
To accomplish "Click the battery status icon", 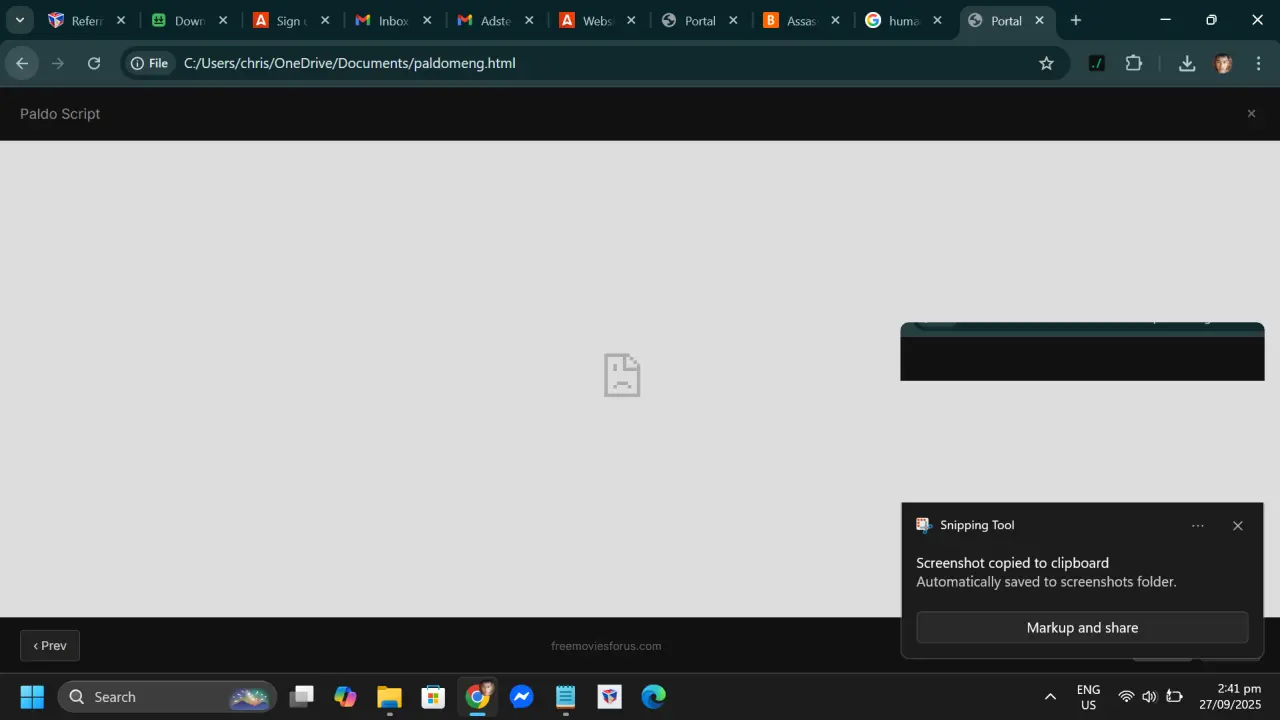I will [x=1175, y=697].
